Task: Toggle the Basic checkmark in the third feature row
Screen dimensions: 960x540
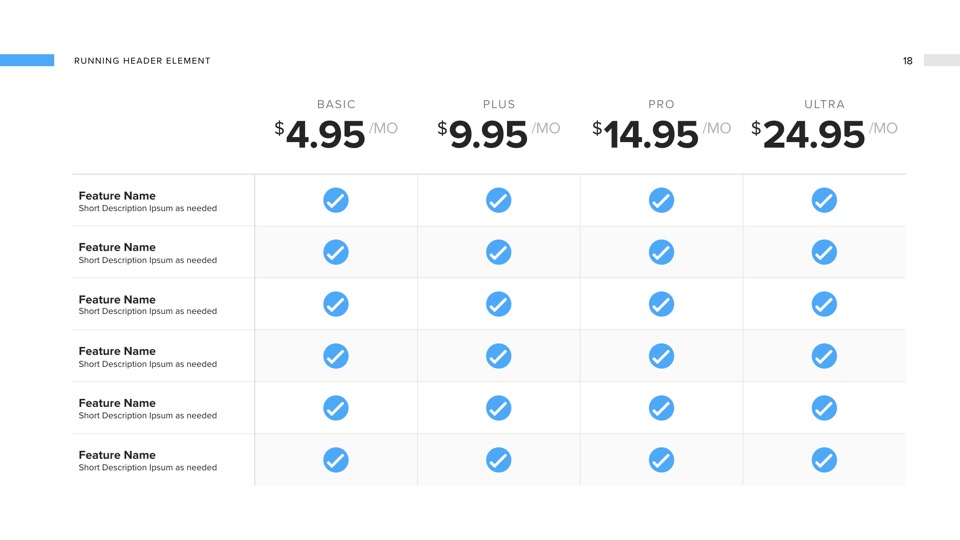Action: 336,303
